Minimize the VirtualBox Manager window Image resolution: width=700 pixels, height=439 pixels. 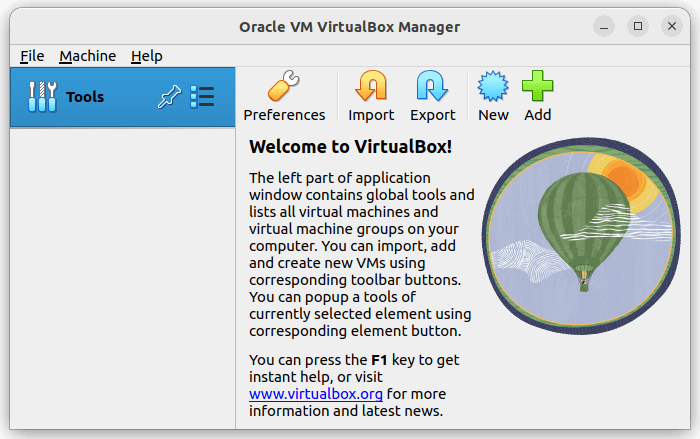(x=604, y=26)
